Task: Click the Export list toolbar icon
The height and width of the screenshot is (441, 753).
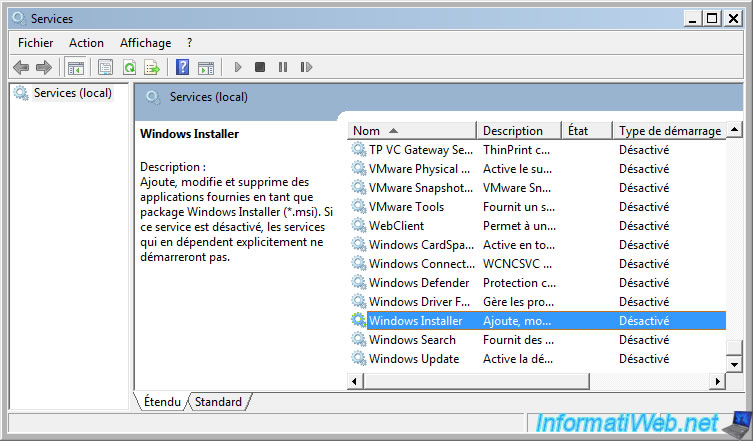Action: (152, 67)
